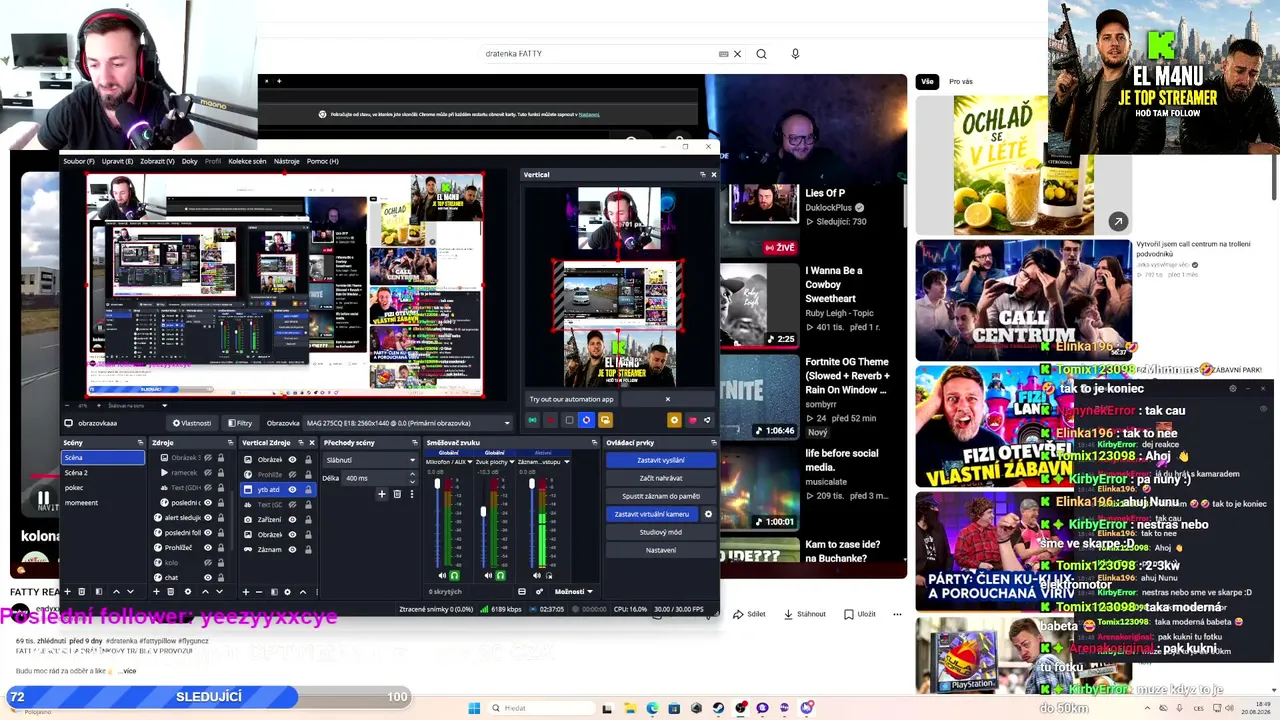1280x720 pixels.
Task: Open the Soubor menu
Action: 78,161
